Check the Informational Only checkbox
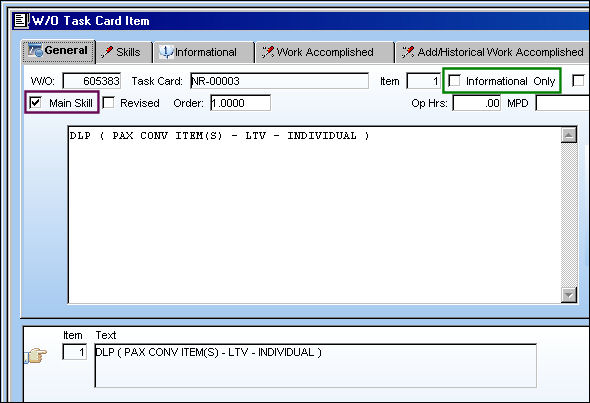The image size is (590, 403). coord(455,81)
